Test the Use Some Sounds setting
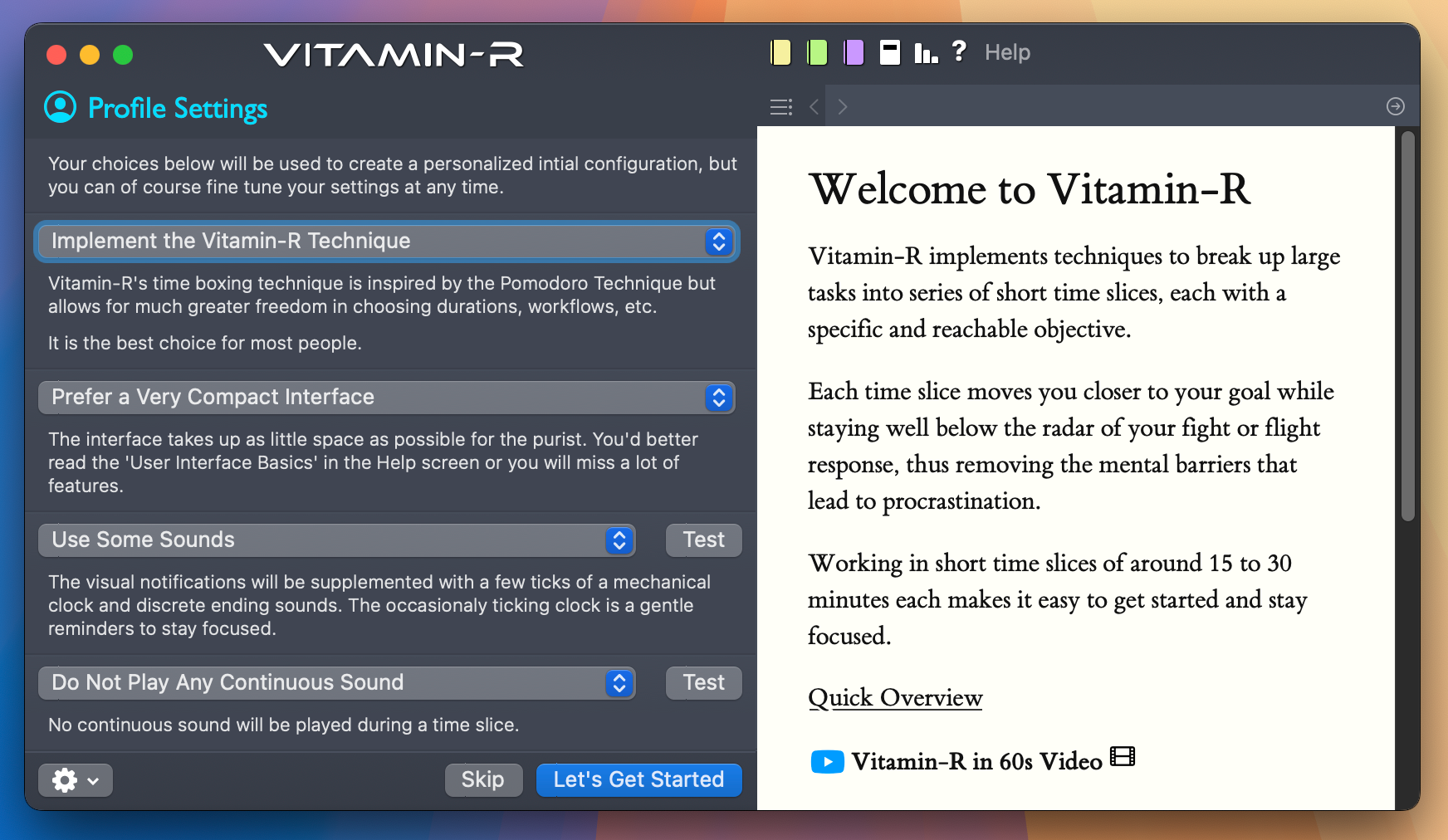Viewport: 1448px width, 840px height. [704, 540]
